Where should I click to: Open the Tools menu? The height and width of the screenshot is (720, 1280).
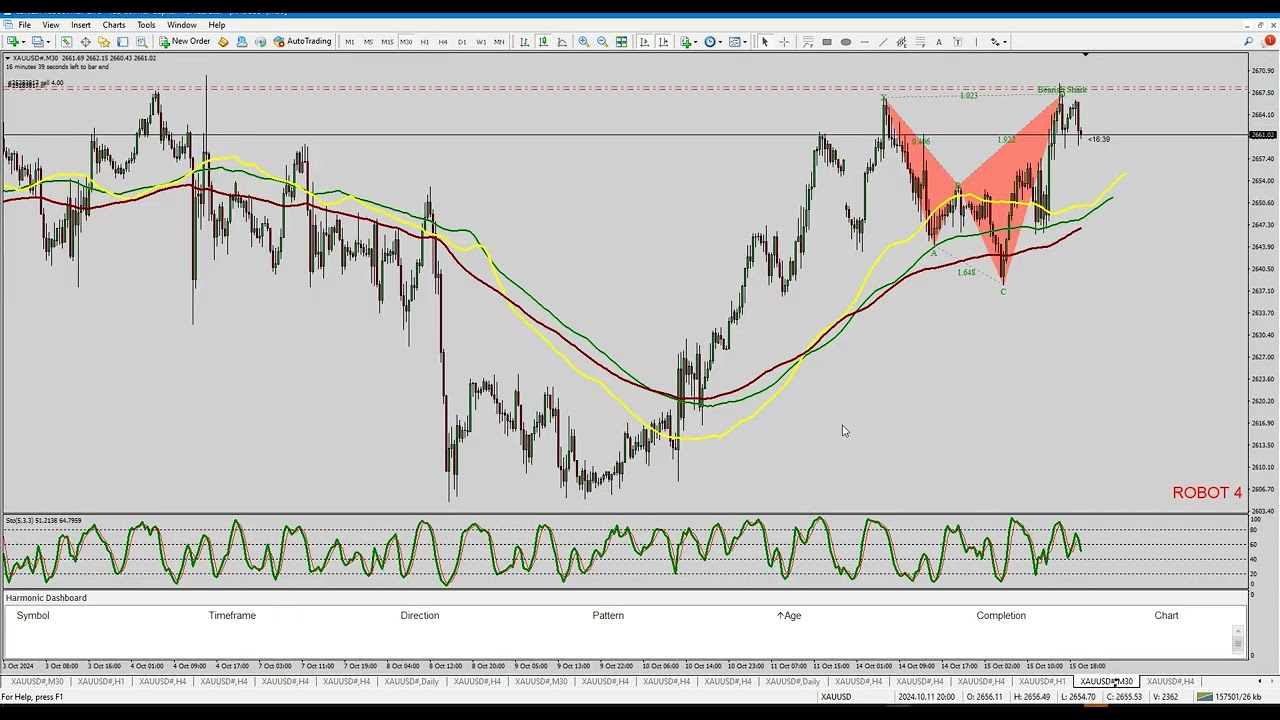(x=146, y=25)
